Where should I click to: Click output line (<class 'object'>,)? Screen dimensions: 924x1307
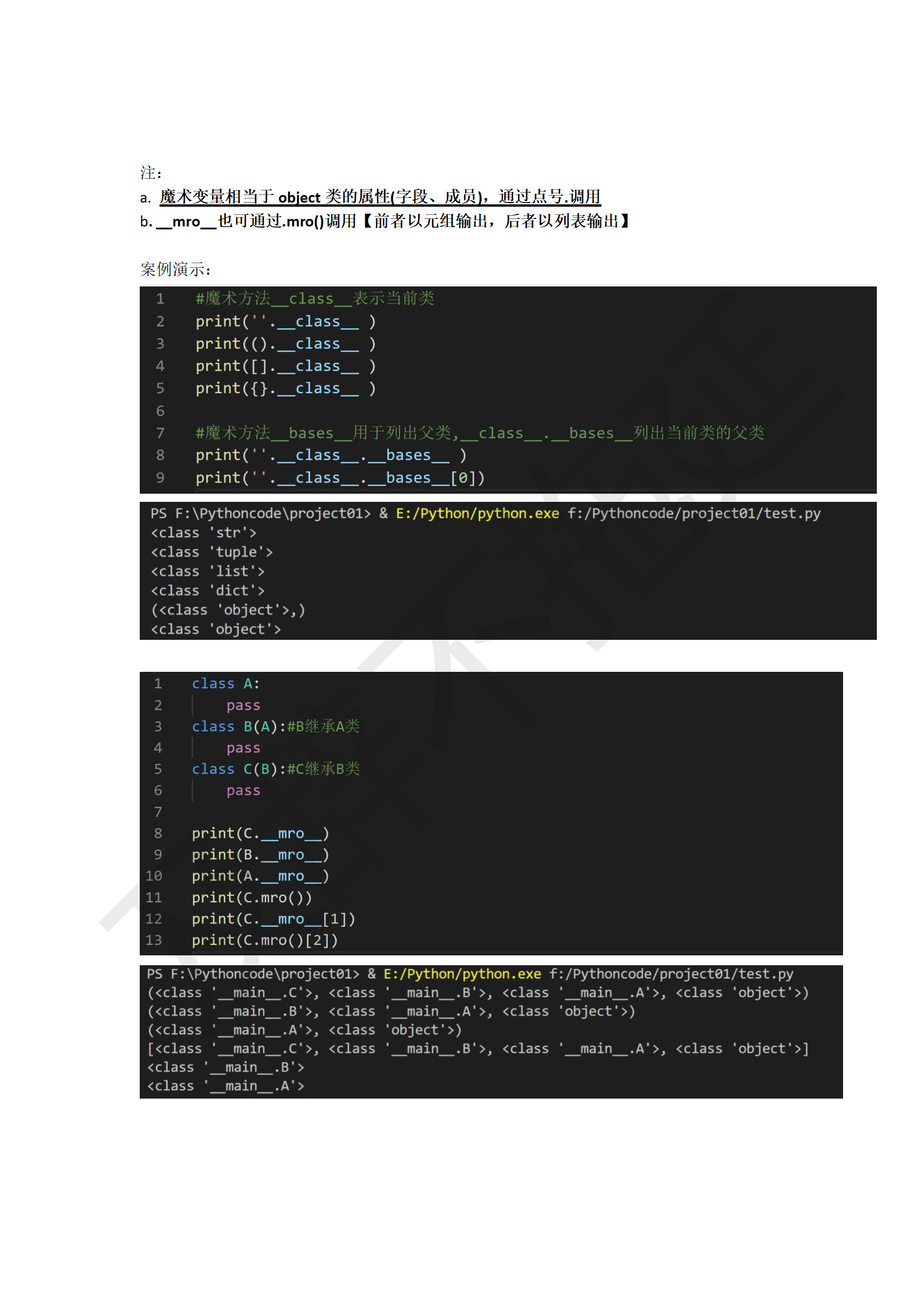pyautogui.click(x=228, y=610)
